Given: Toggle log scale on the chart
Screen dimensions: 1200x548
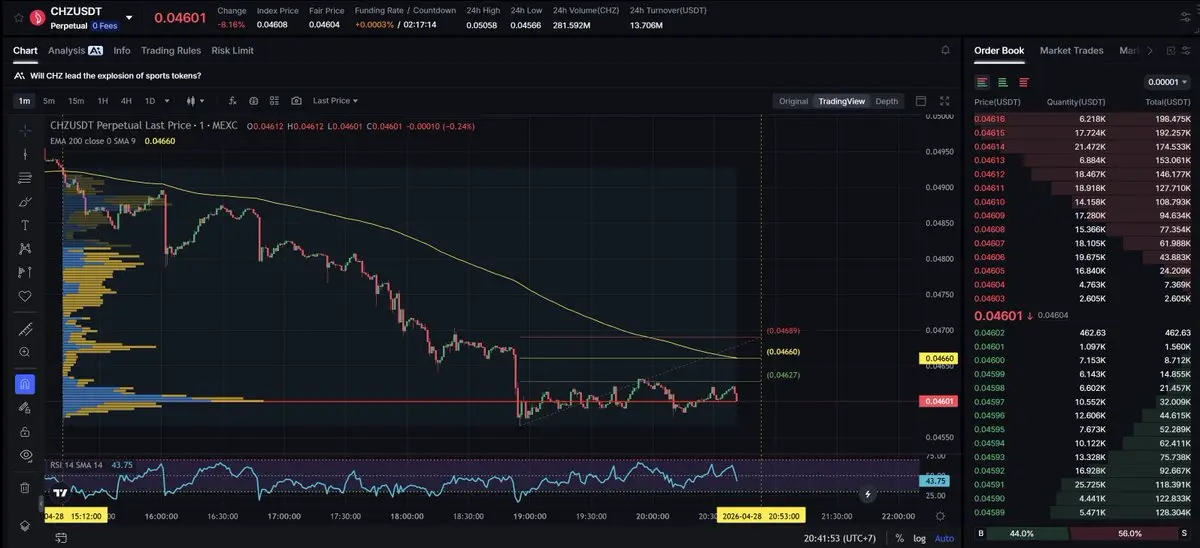Looking at the screenshot, I should pos(919,538).
